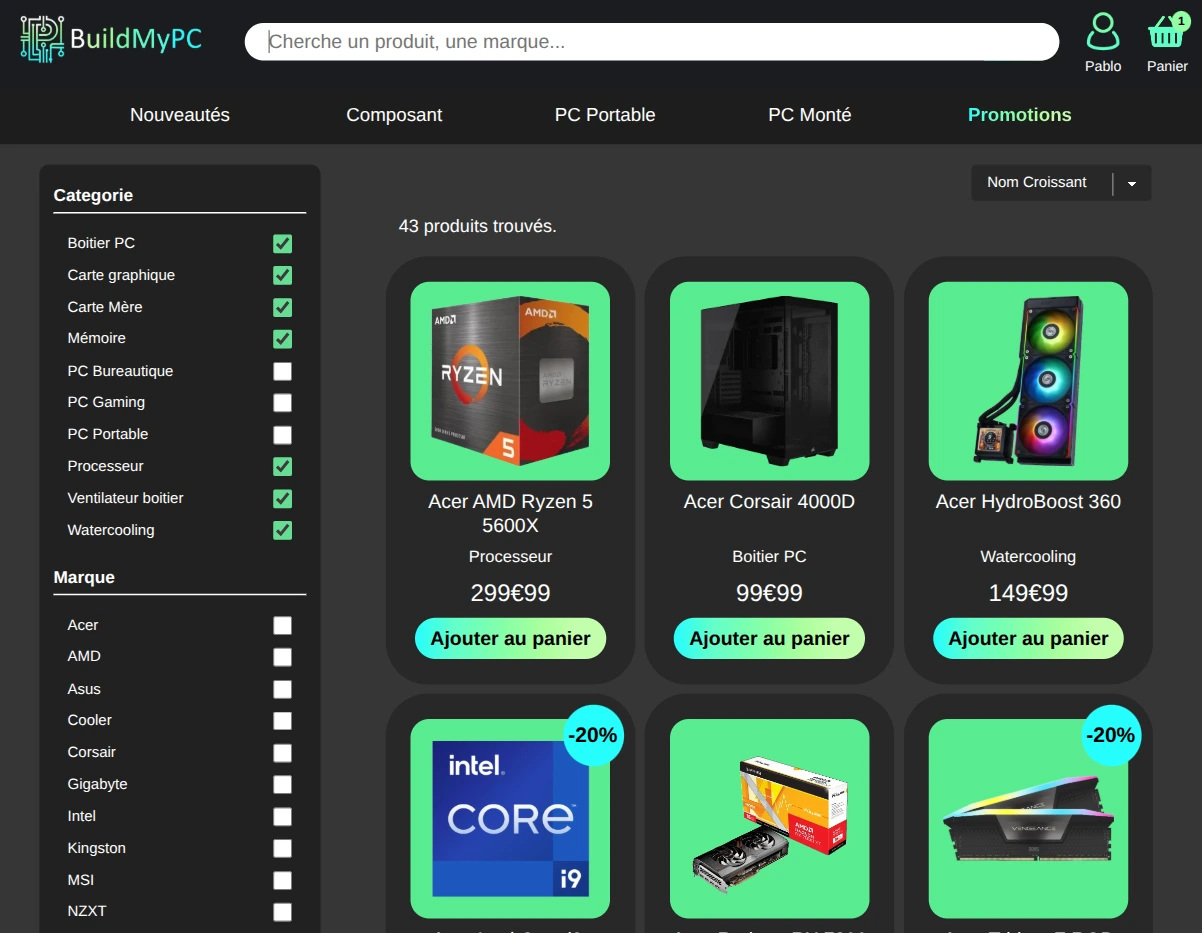This screenshot has height=933, width=1202.
Task: View the Corsair 4000D case image
Action: (769, 381)
